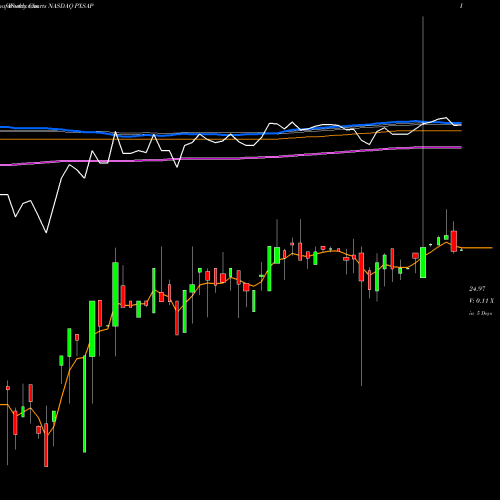The image size is (500, 500).
Task: Click the tallest green candlestick near the chart's left
Action: coord(84,404)
